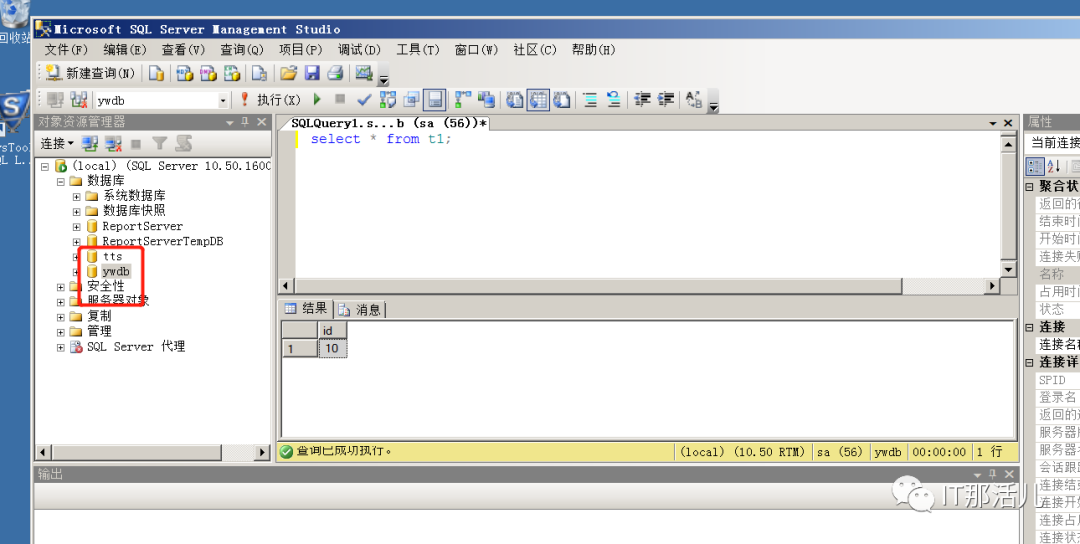Open the 工具(T) menu
1080x544 pixels.
coord(417,50)
